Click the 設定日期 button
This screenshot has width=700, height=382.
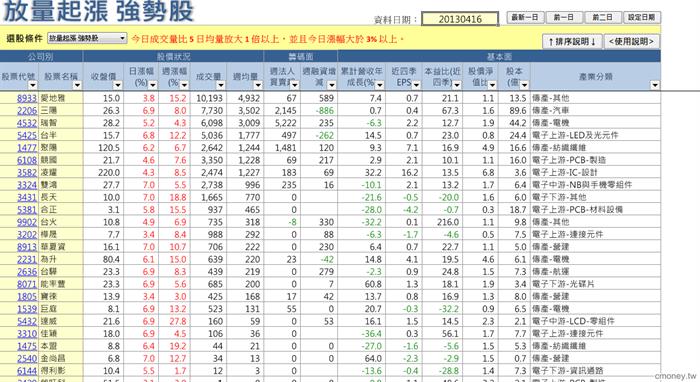642,17
